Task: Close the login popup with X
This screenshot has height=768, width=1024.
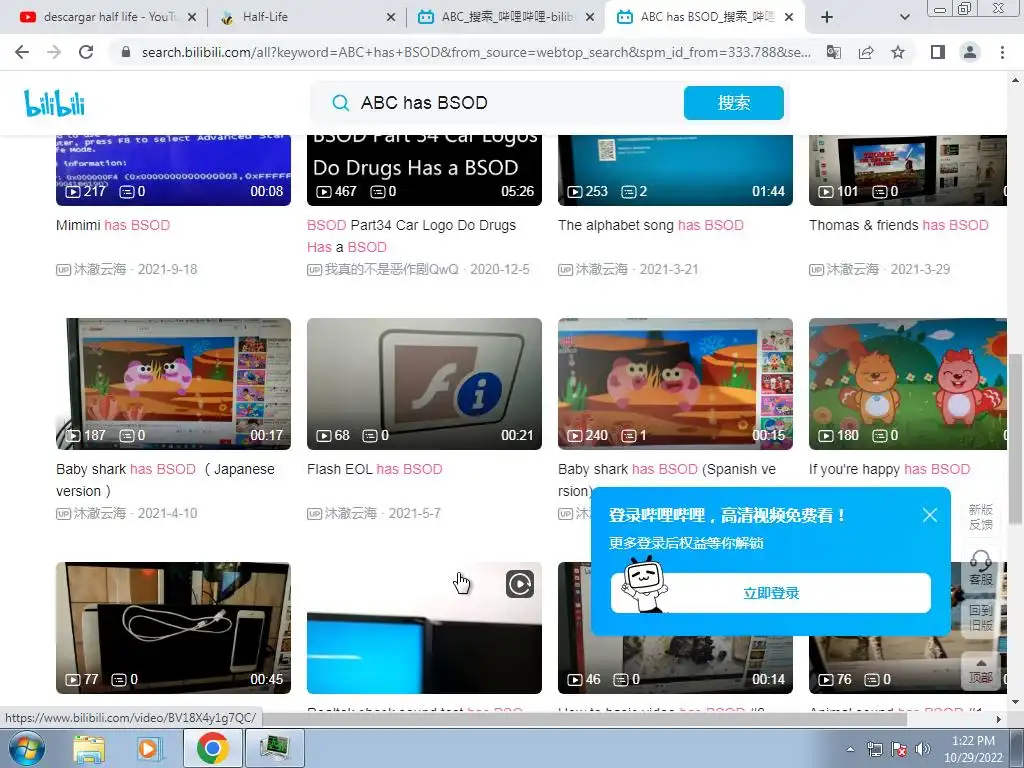Action: coord(930,515)
